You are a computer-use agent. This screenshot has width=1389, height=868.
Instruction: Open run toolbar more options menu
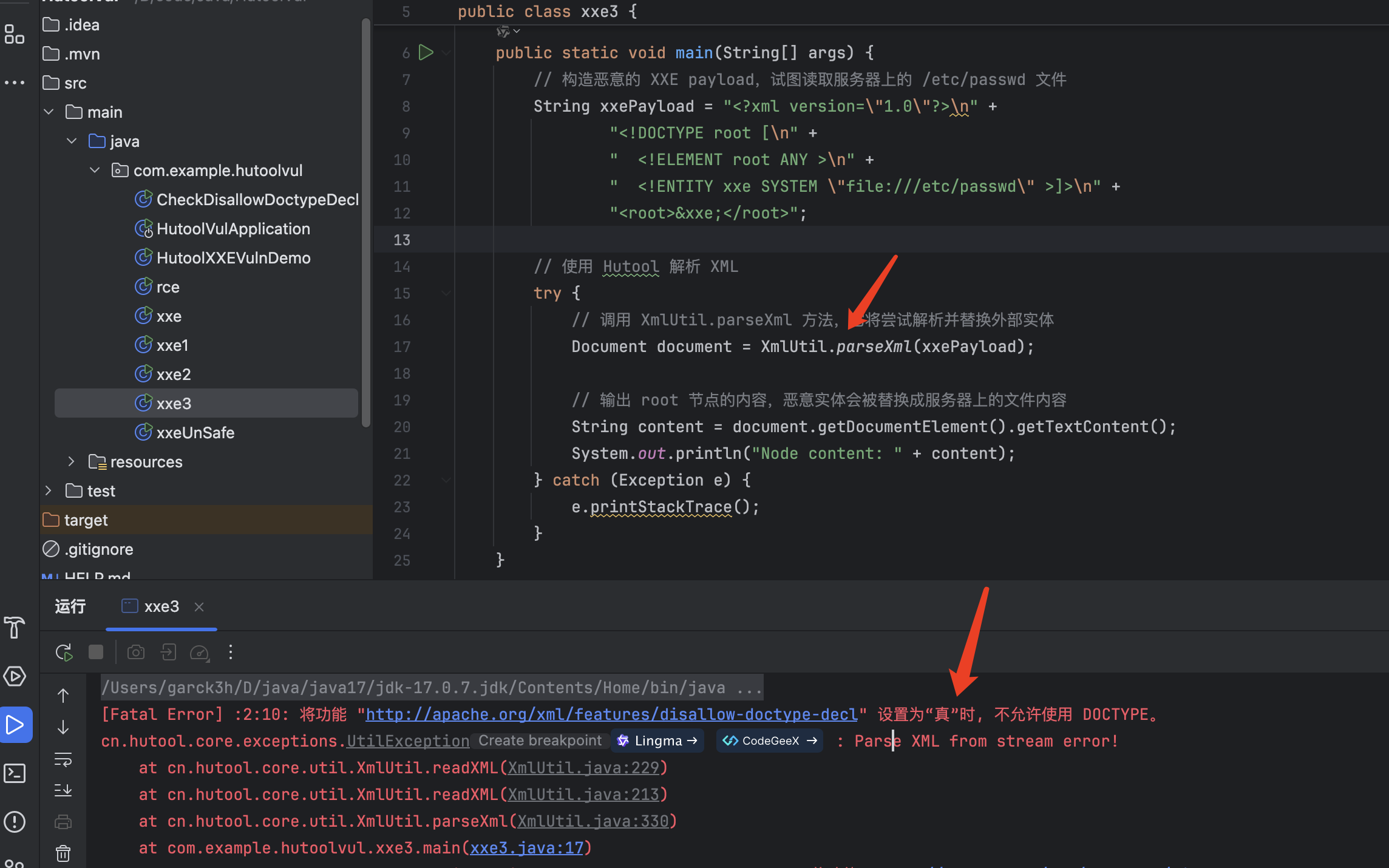[x=231, y=653]
